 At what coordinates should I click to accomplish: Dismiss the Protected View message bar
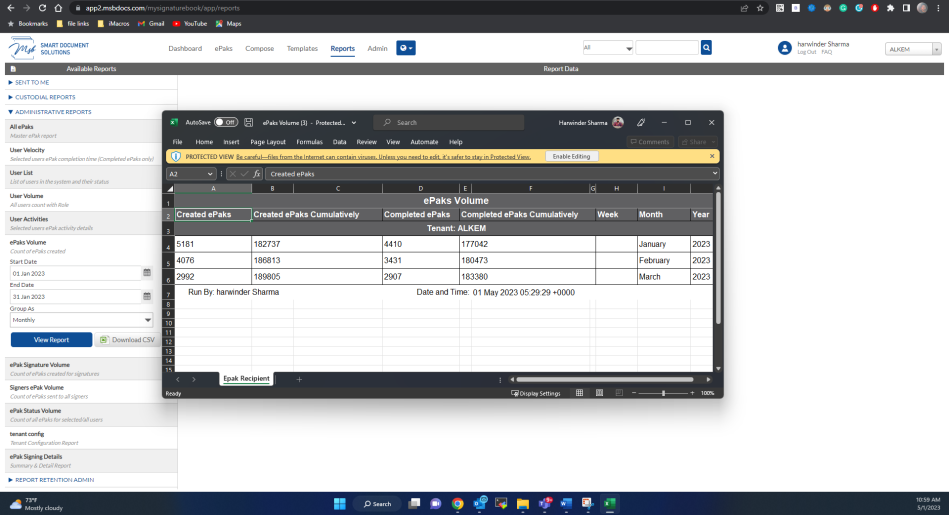coord(712,156)
